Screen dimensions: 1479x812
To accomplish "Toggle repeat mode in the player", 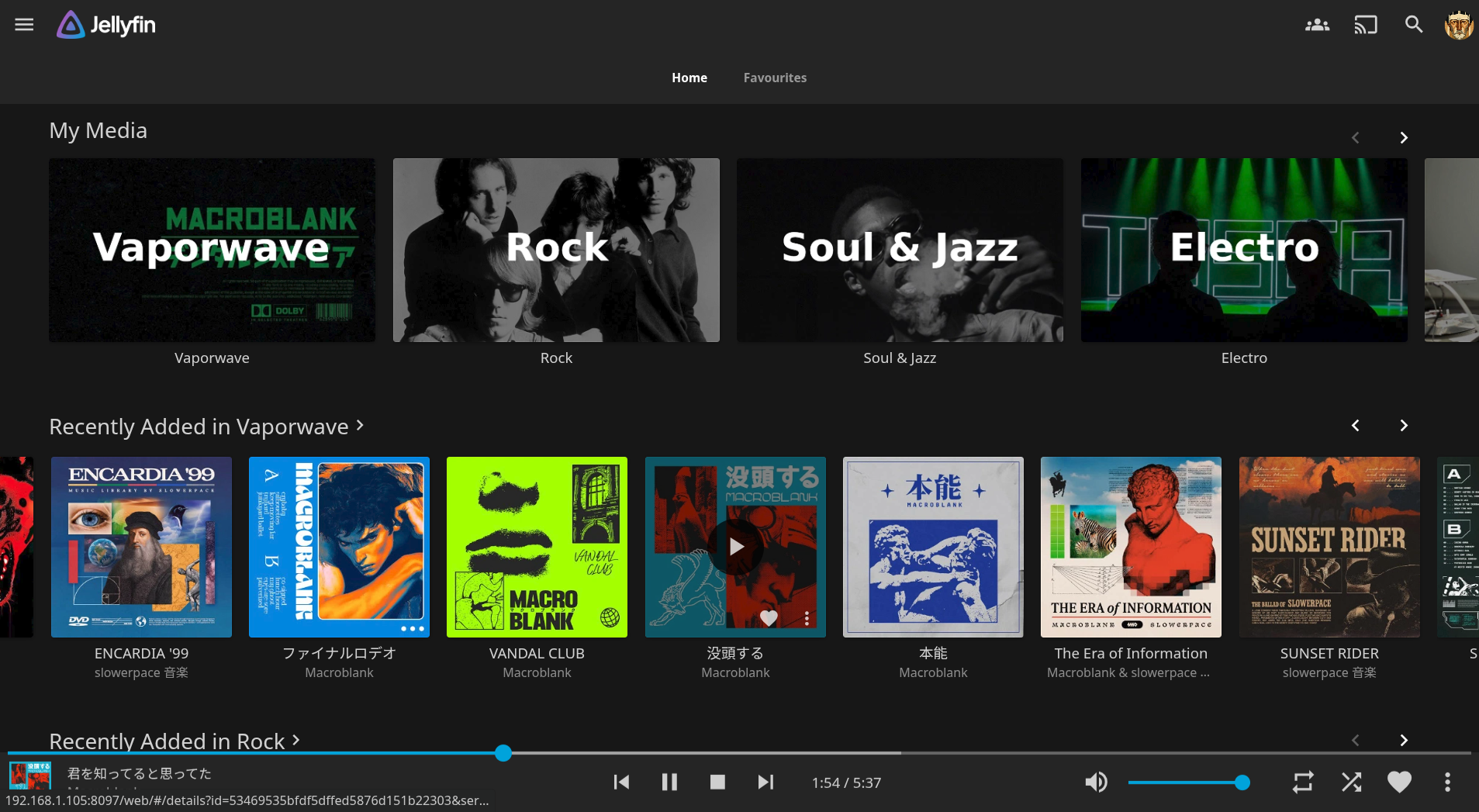I will (x=1303, y=782).
